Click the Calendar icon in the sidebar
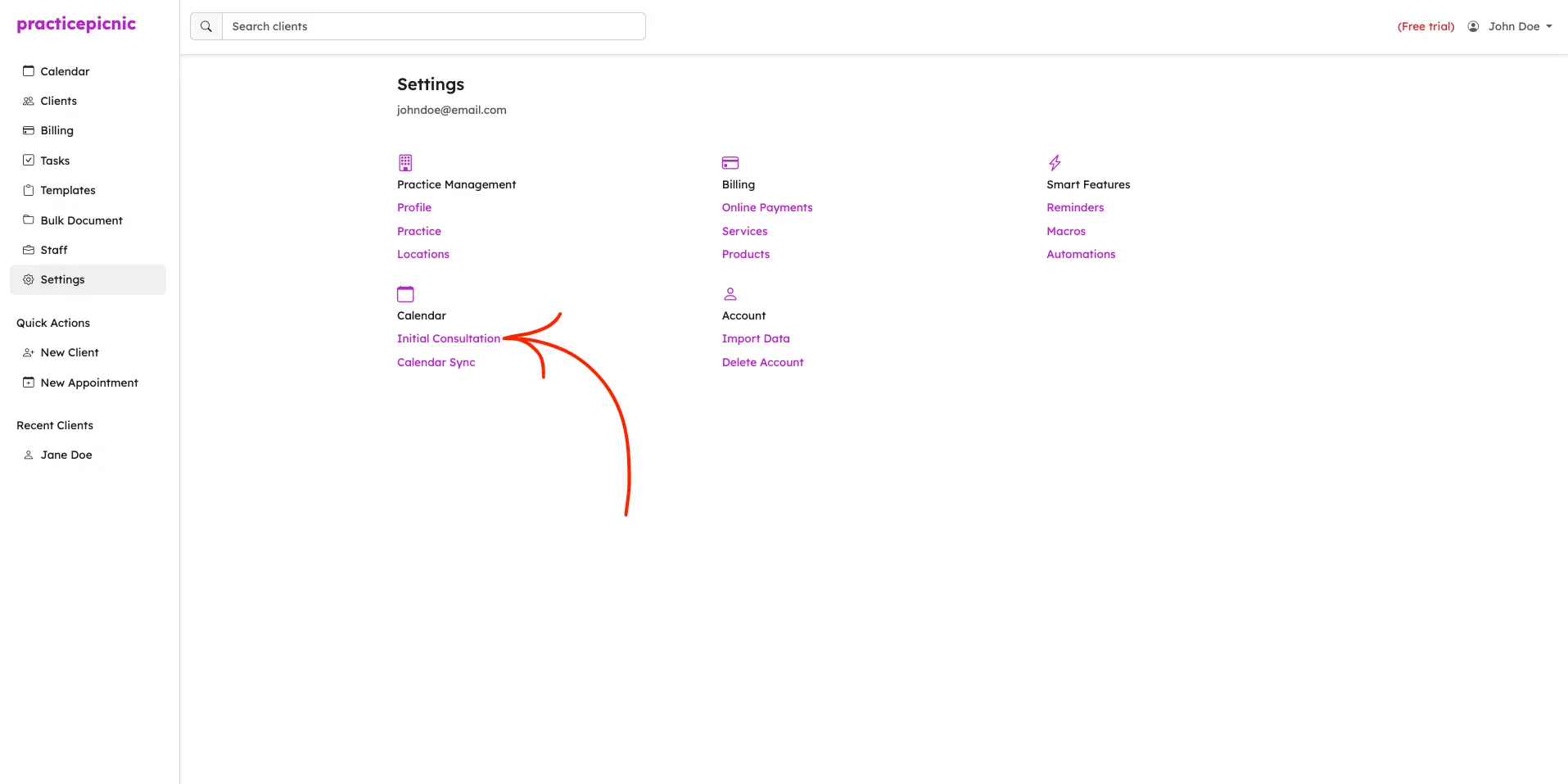Screen dimensions: 1568x784 (29, 71)
